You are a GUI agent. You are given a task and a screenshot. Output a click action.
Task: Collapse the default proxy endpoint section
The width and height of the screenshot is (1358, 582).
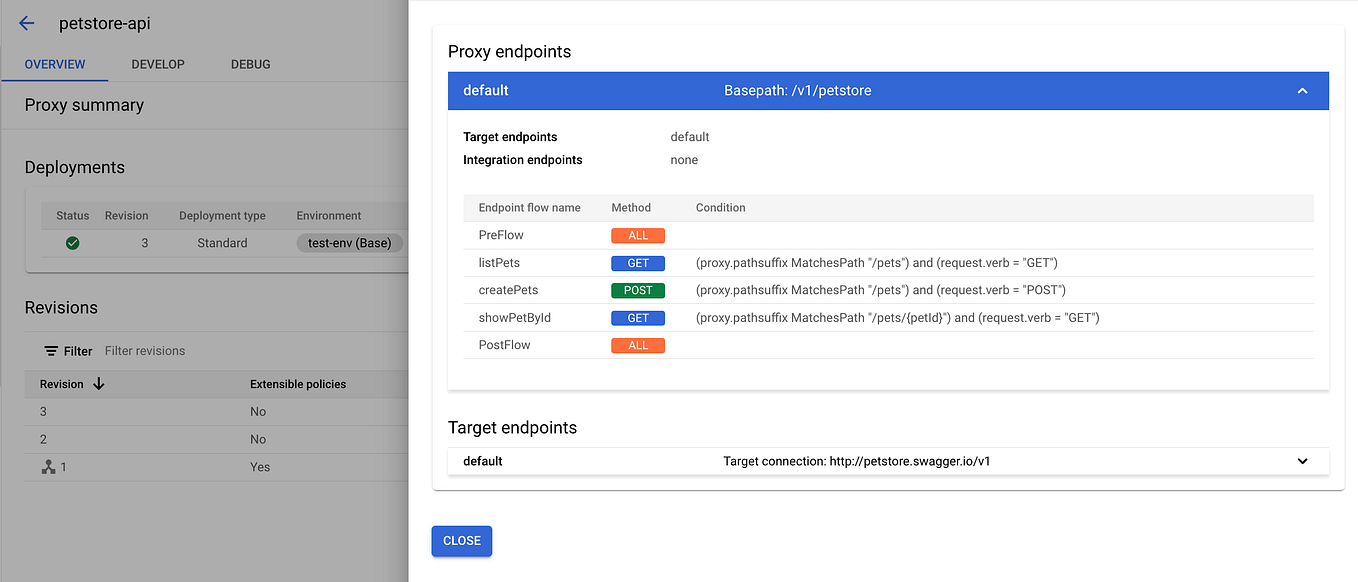1302,90
